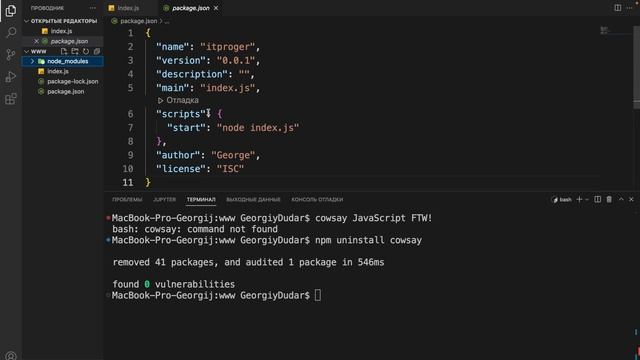Screen dimensions: 640x360
Task: Open Explorer panel more actions menu
Action: tap(93, 8)
